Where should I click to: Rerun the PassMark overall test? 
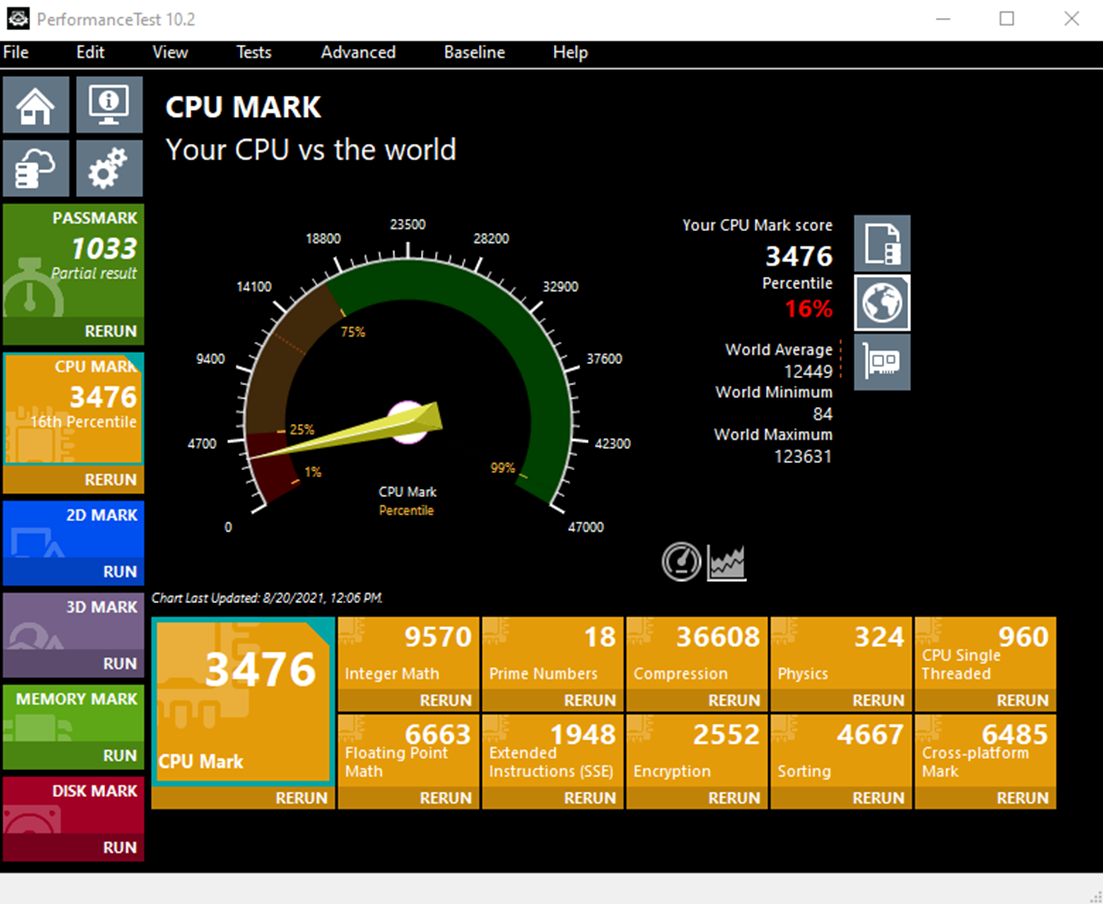[74, 331]
